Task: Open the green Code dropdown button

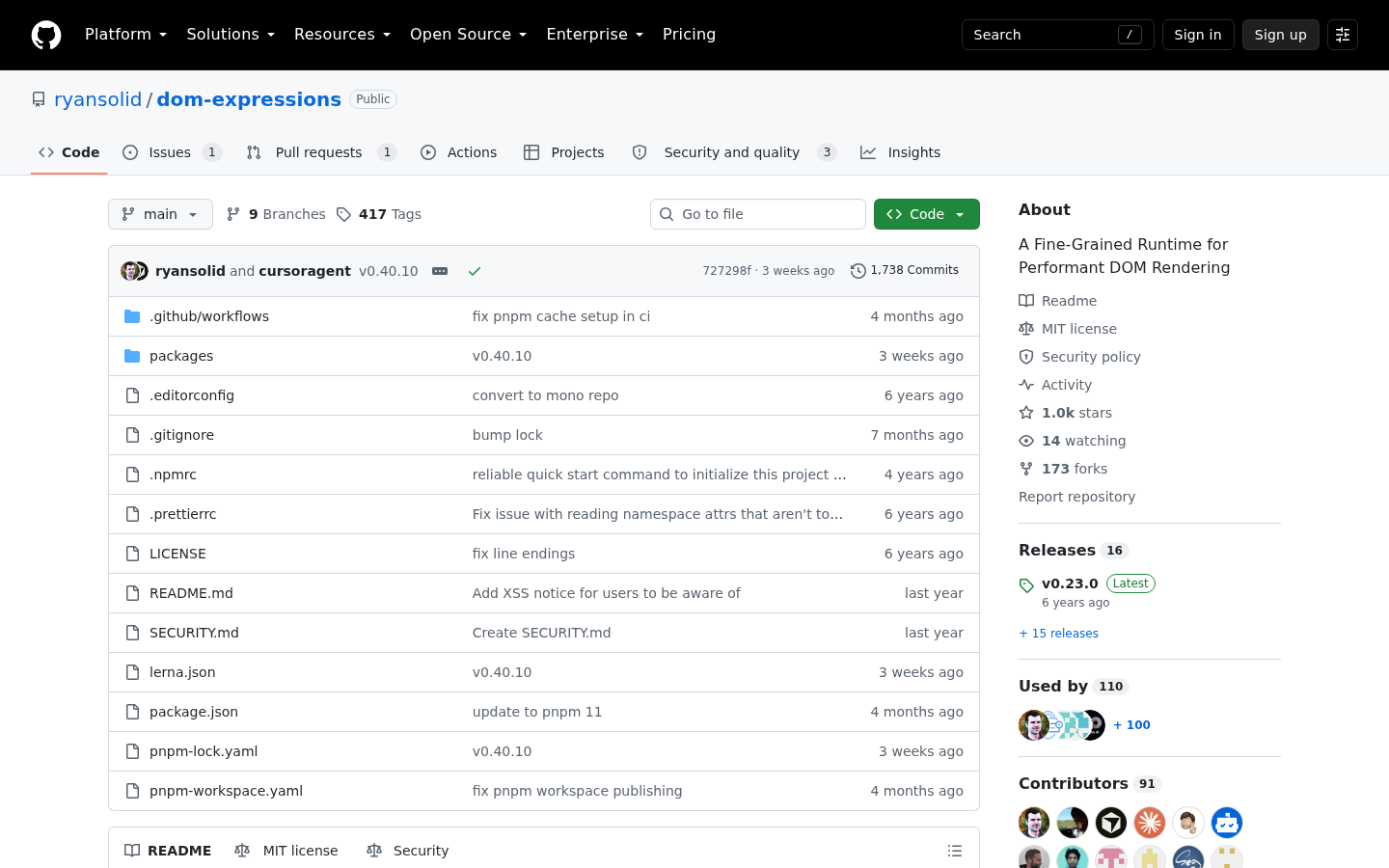Action: point(927,214)
